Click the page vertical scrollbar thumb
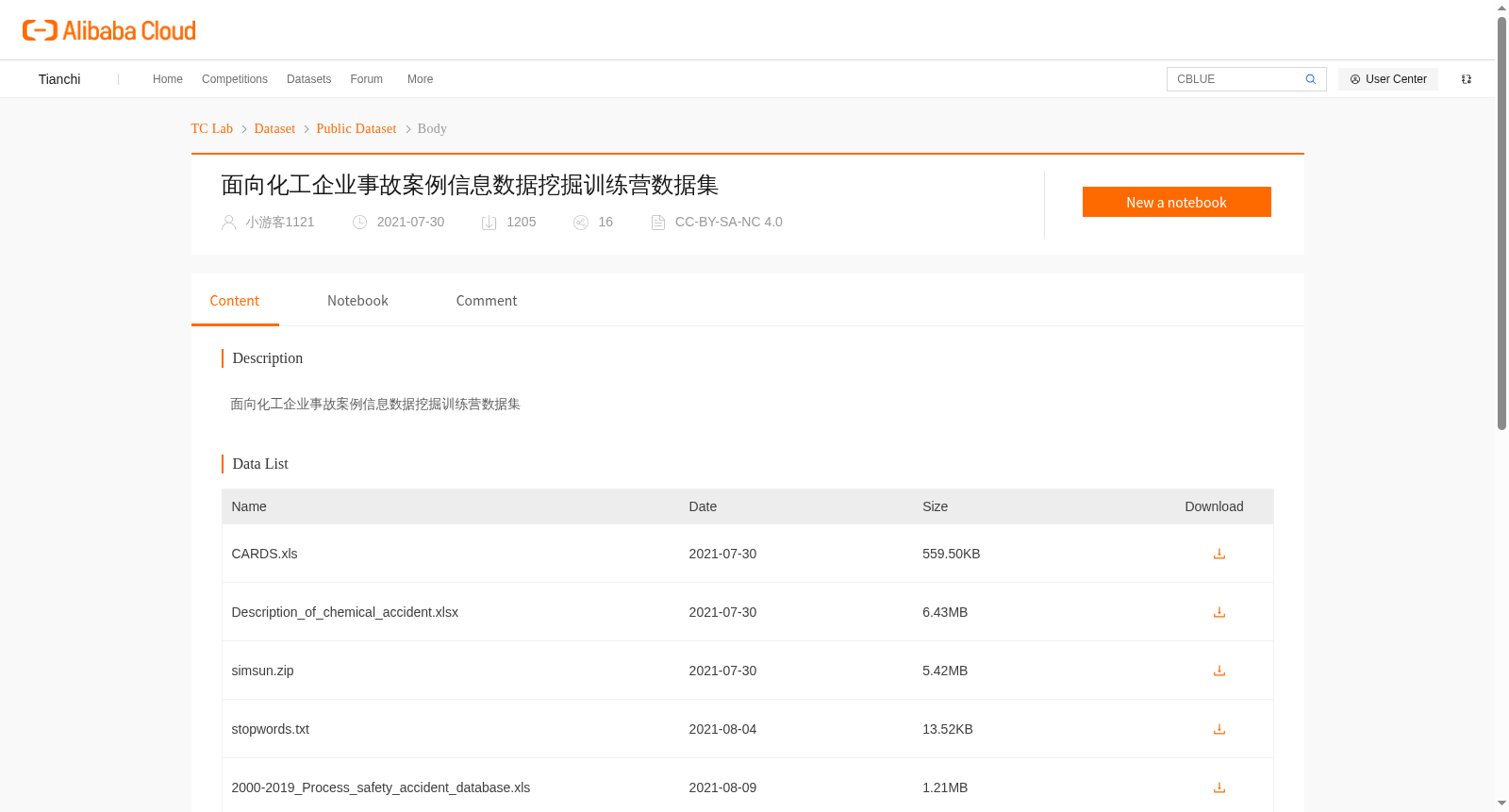 click(x=1501, y=223)
